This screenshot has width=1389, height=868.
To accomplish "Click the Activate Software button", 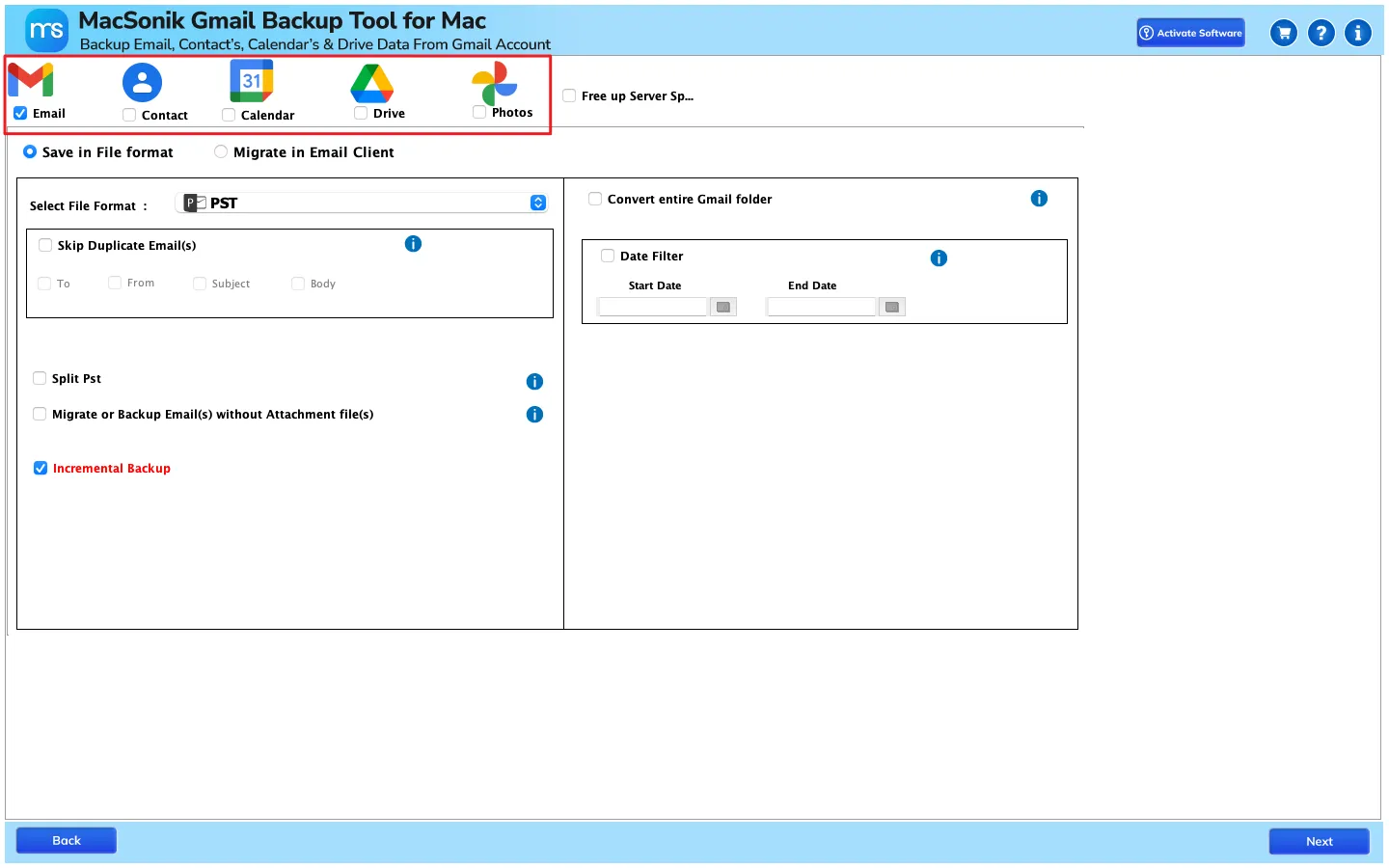I will pos(1190,33).
